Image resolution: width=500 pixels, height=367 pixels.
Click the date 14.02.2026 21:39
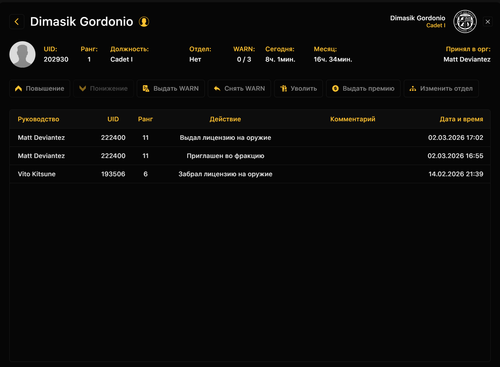pos(456,174)
